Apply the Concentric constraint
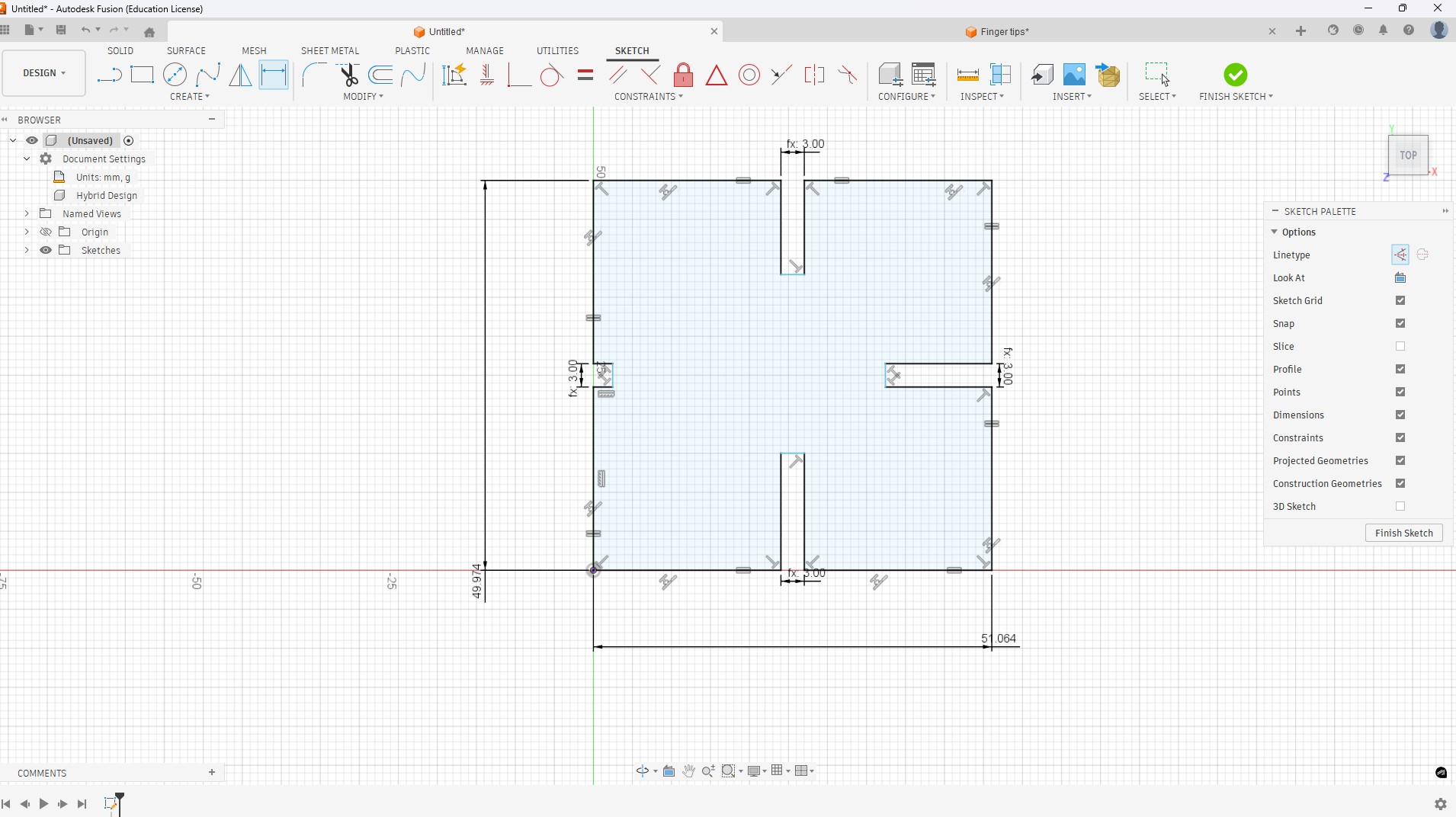Image resolution: width=1456 pixels, height=817 pixels. pyautogui.click(x=749, y=75)
